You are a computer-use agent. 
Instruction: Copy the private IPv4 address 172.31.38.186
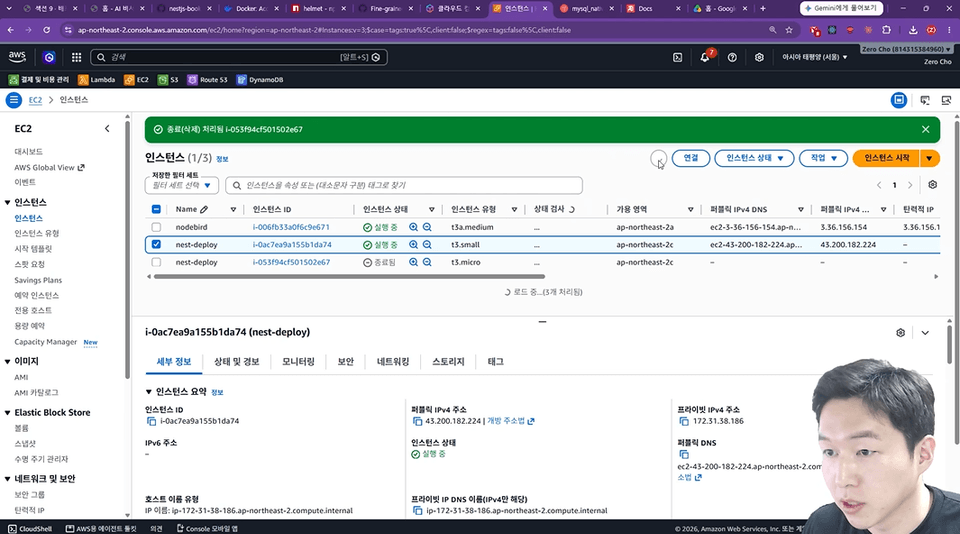tap(684, 421)
